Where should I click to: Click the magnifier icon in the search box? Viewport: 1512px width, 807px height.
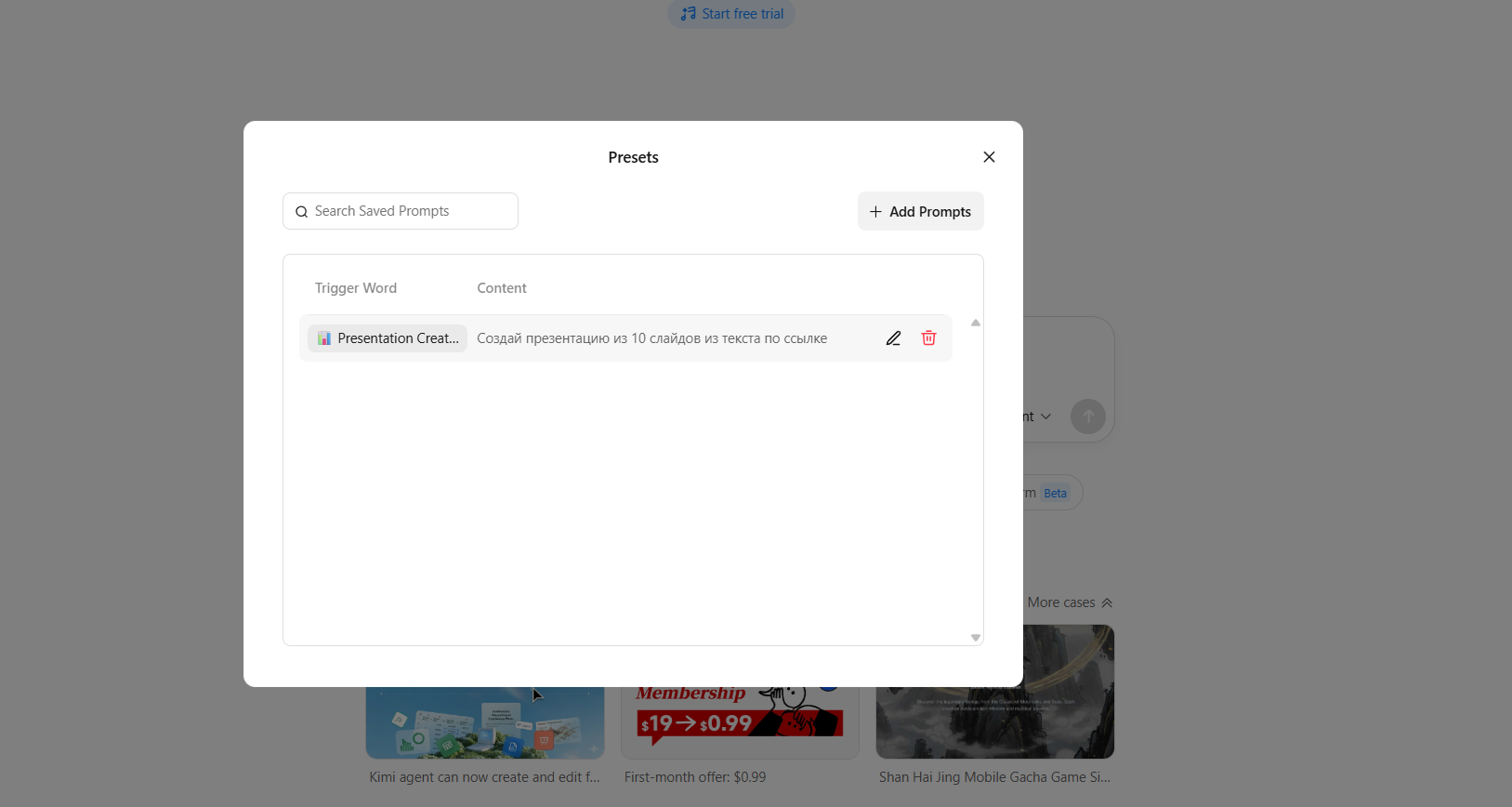coord(301,212)
